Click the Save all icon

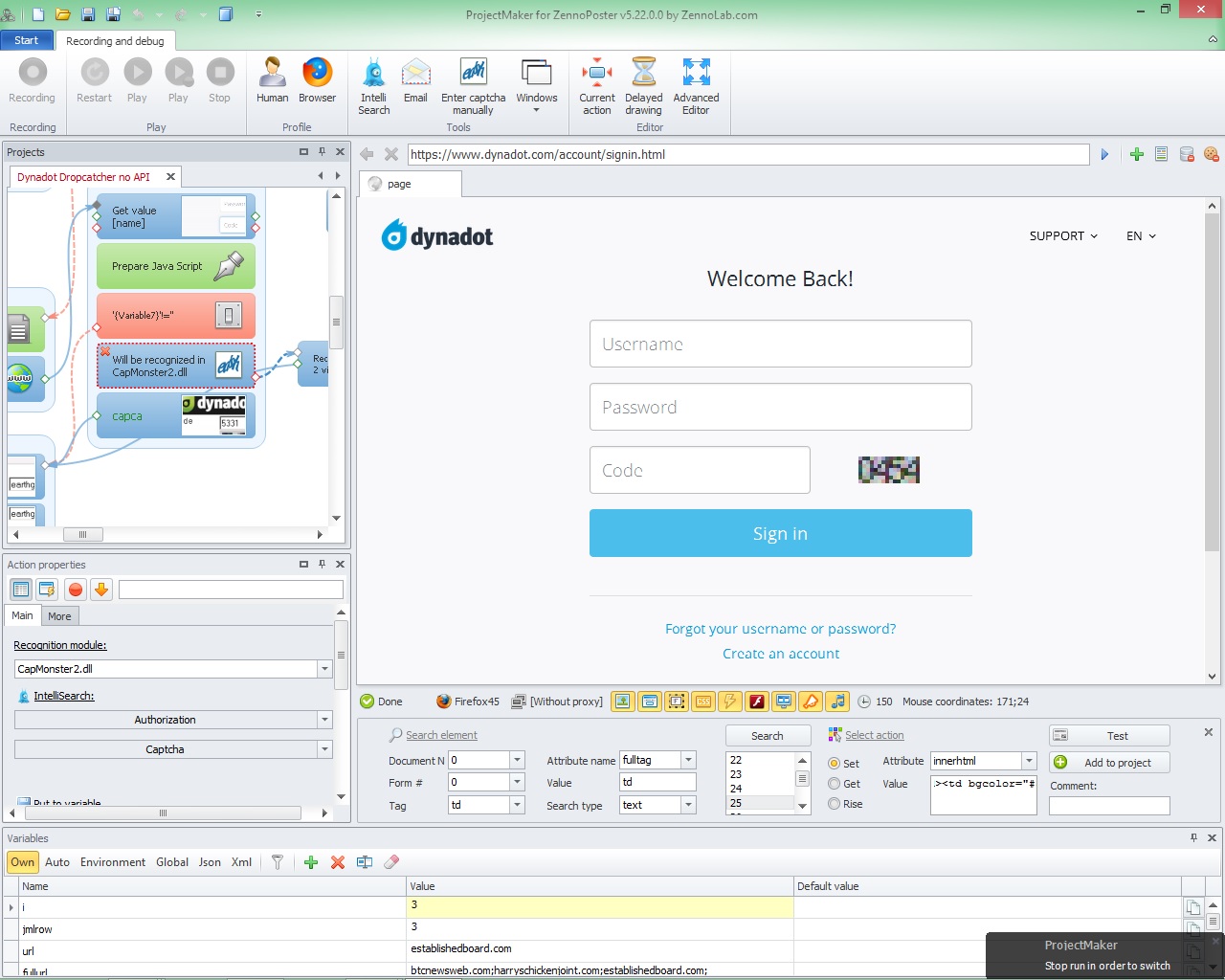click(x=113, y=14)
